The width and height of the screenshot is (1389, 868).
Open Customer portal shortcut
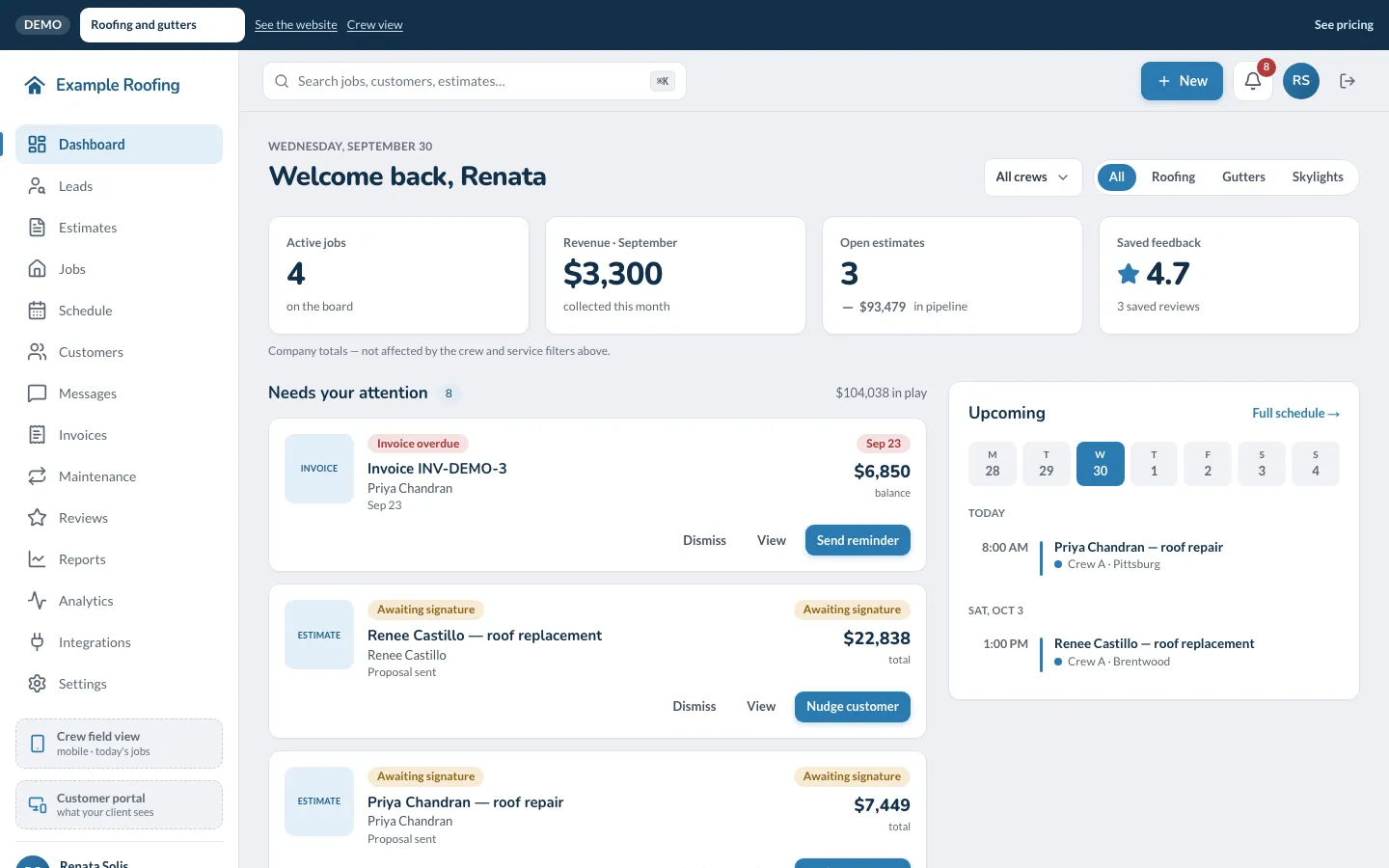point(120,805)
